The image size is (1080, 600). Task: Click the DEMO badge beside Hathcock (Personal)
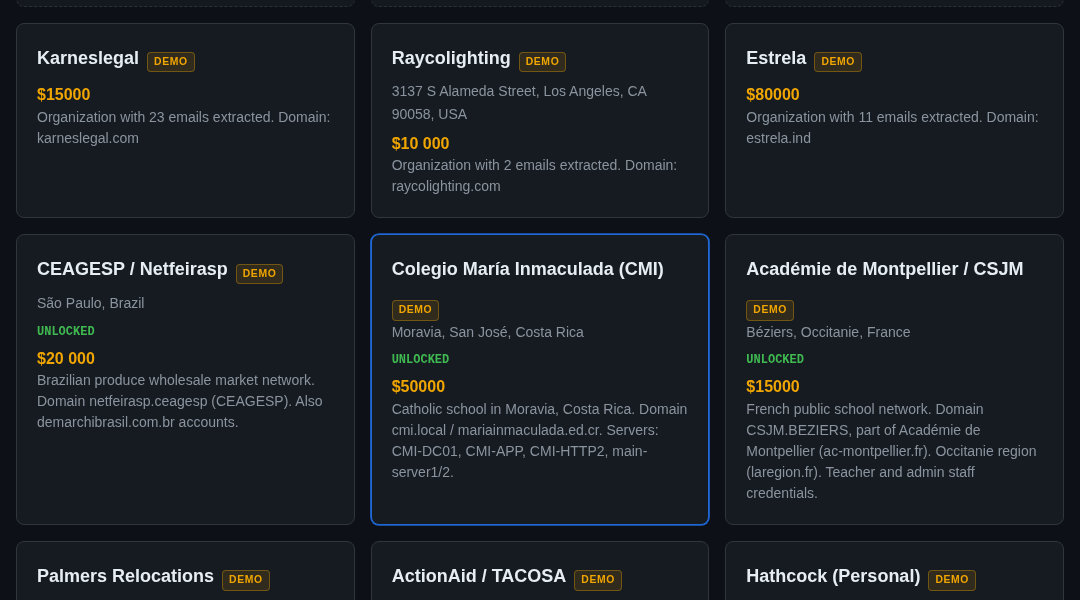click(x=952, y=580)
